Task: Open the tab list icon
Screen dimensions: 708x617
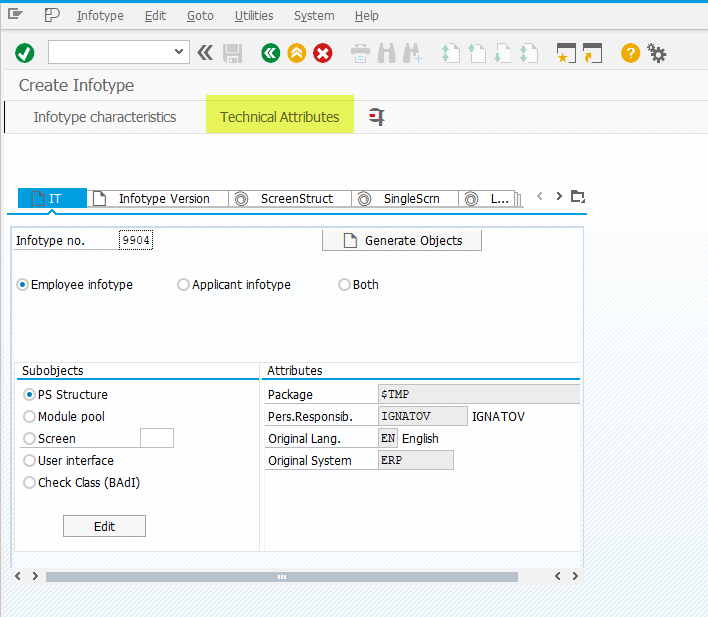Action: (578, 196)
